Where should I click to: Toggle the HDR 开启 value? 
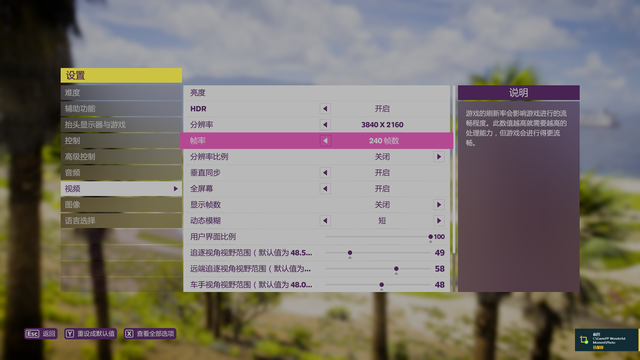(x=382, y=109)
